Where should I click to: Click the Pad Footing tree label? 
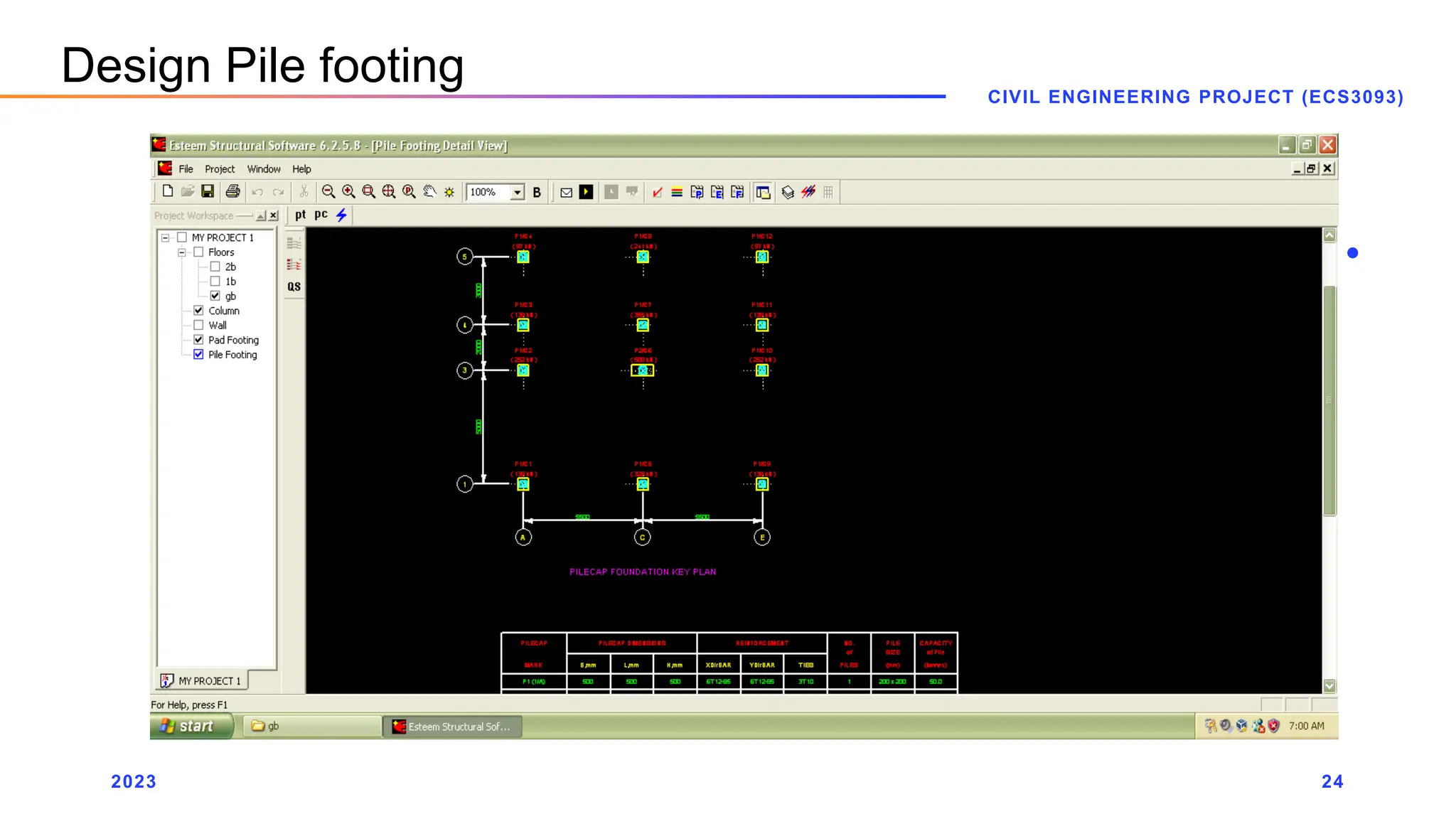click(233, 340)
